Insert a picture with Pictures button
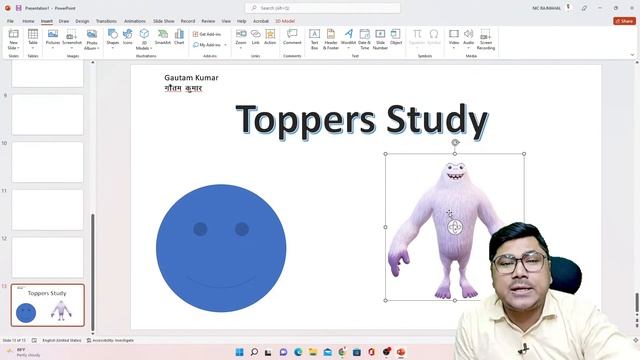This screenshot has width=640, height=360. click(x=53, y=37)
